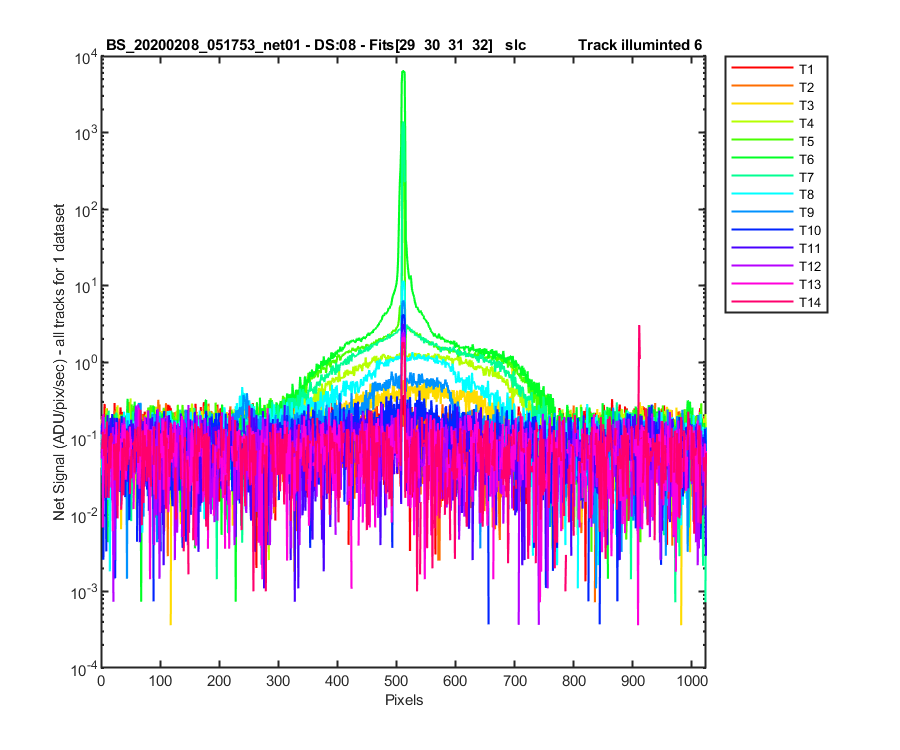
Task: Click x-axis tick label 0
Action: [x=101, y=681]
